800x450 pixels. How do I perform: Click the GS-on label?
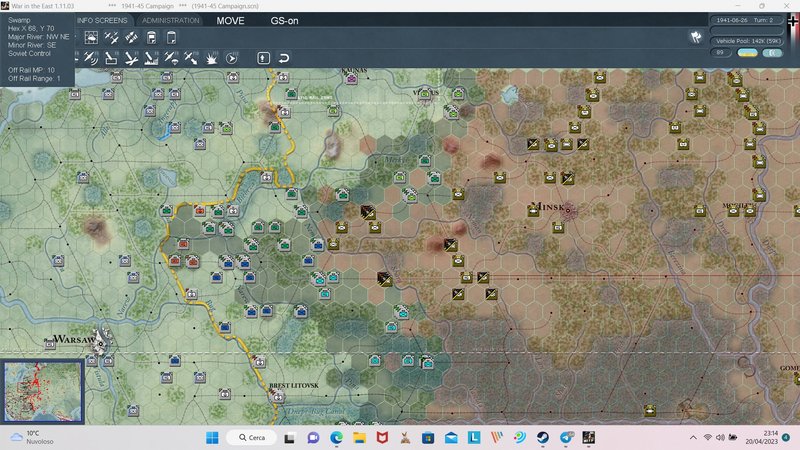point(284,21)
